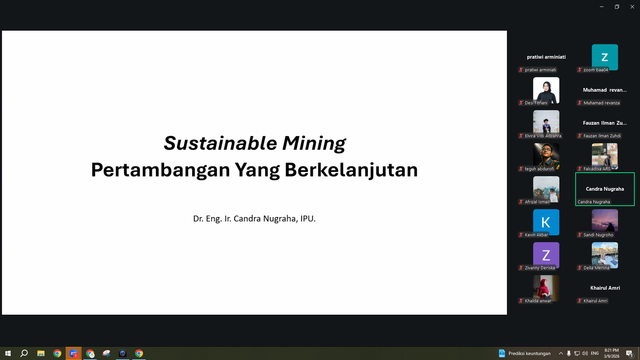
Task: Click the large 'Fauzan Ilman Zu...' tile name
Action: [x=604, y=123]
